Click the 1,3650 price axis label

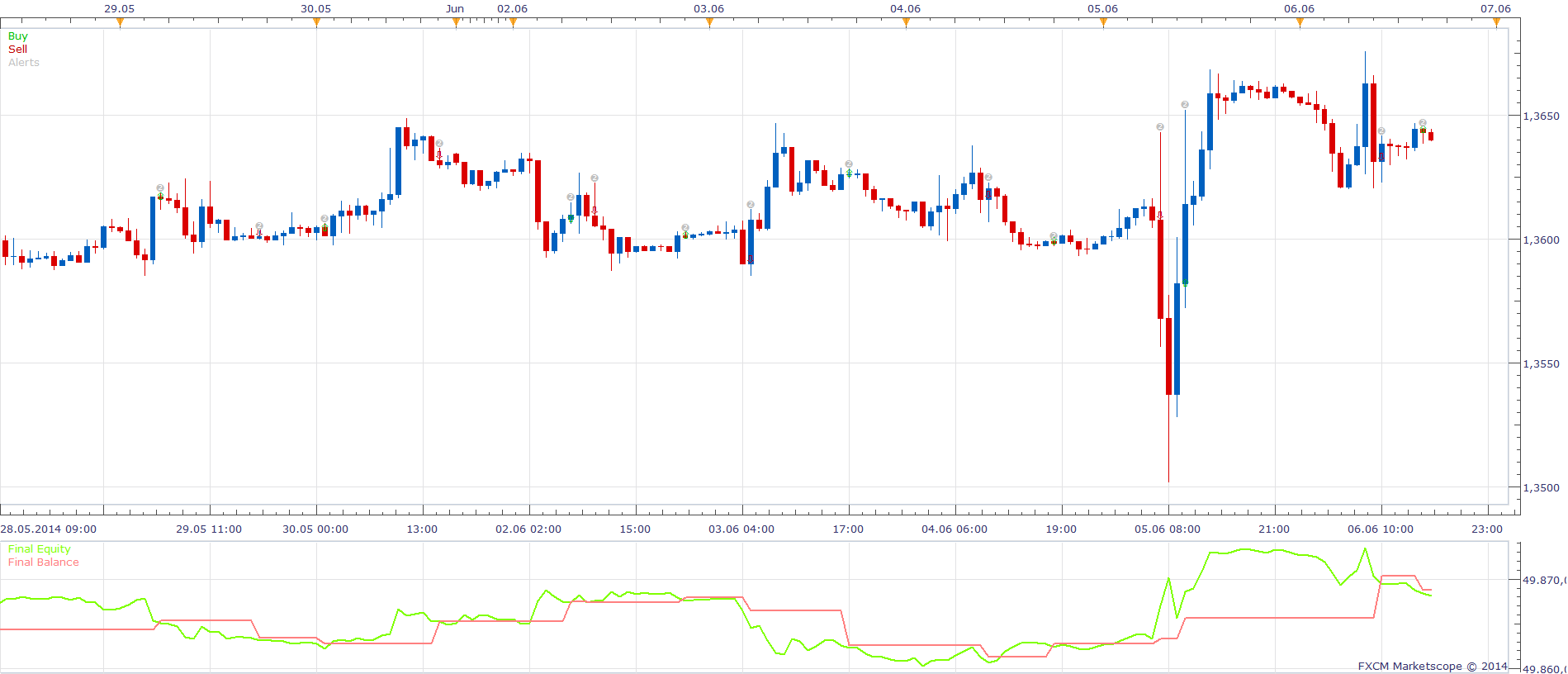[1541, 116]
